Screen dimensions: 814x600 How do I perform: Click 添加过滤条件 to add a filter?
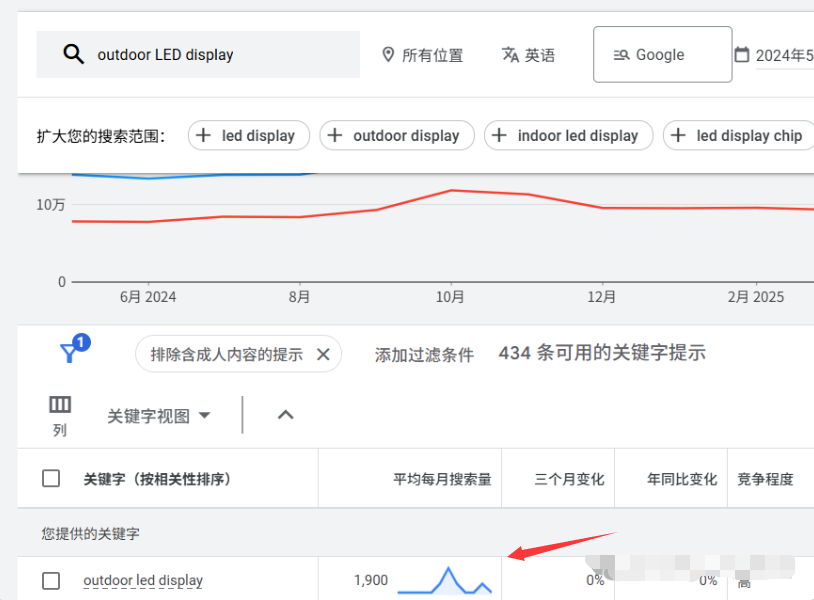(424, 354)
